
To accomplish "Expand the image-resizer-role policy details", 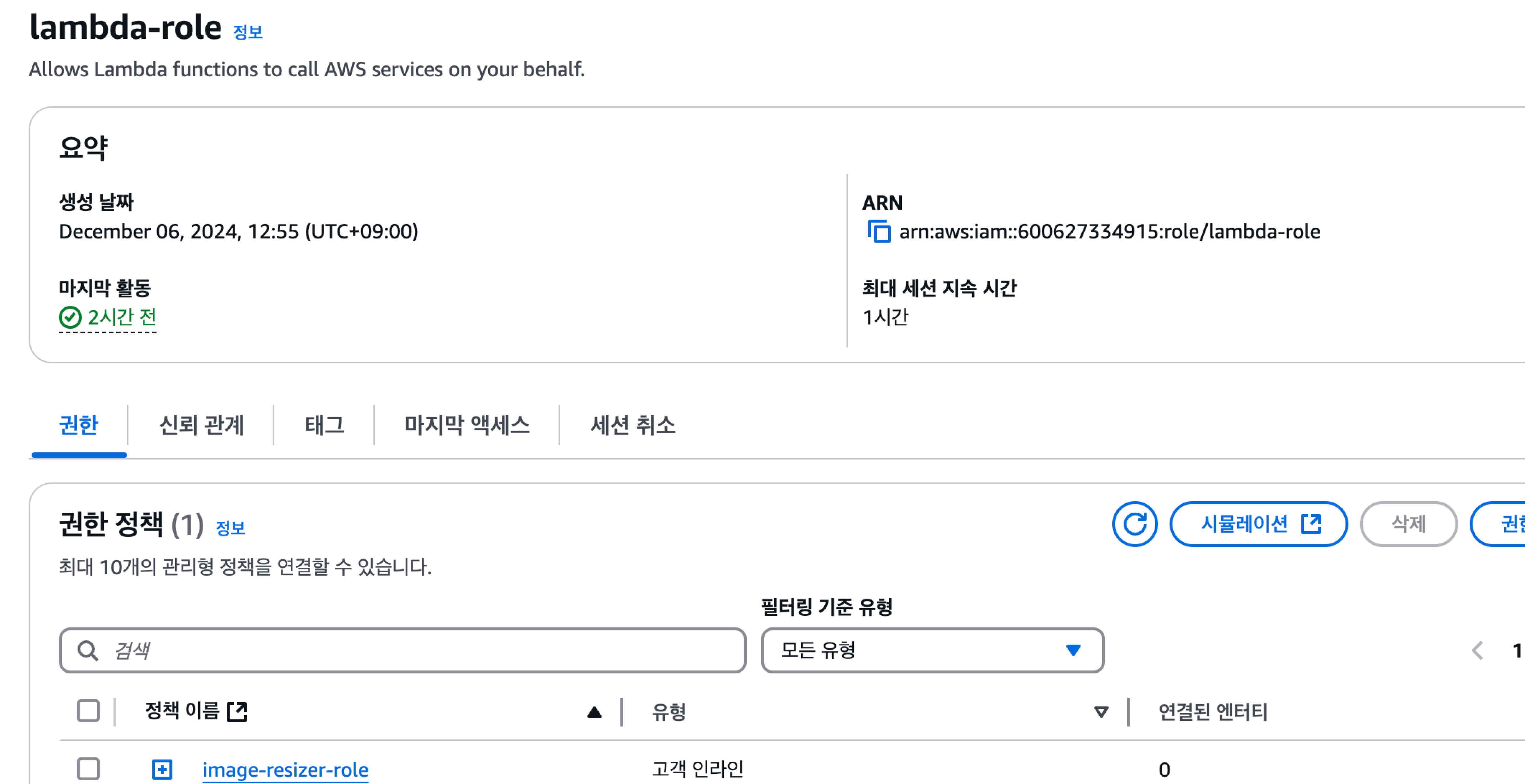I will [x=162, y=769].
